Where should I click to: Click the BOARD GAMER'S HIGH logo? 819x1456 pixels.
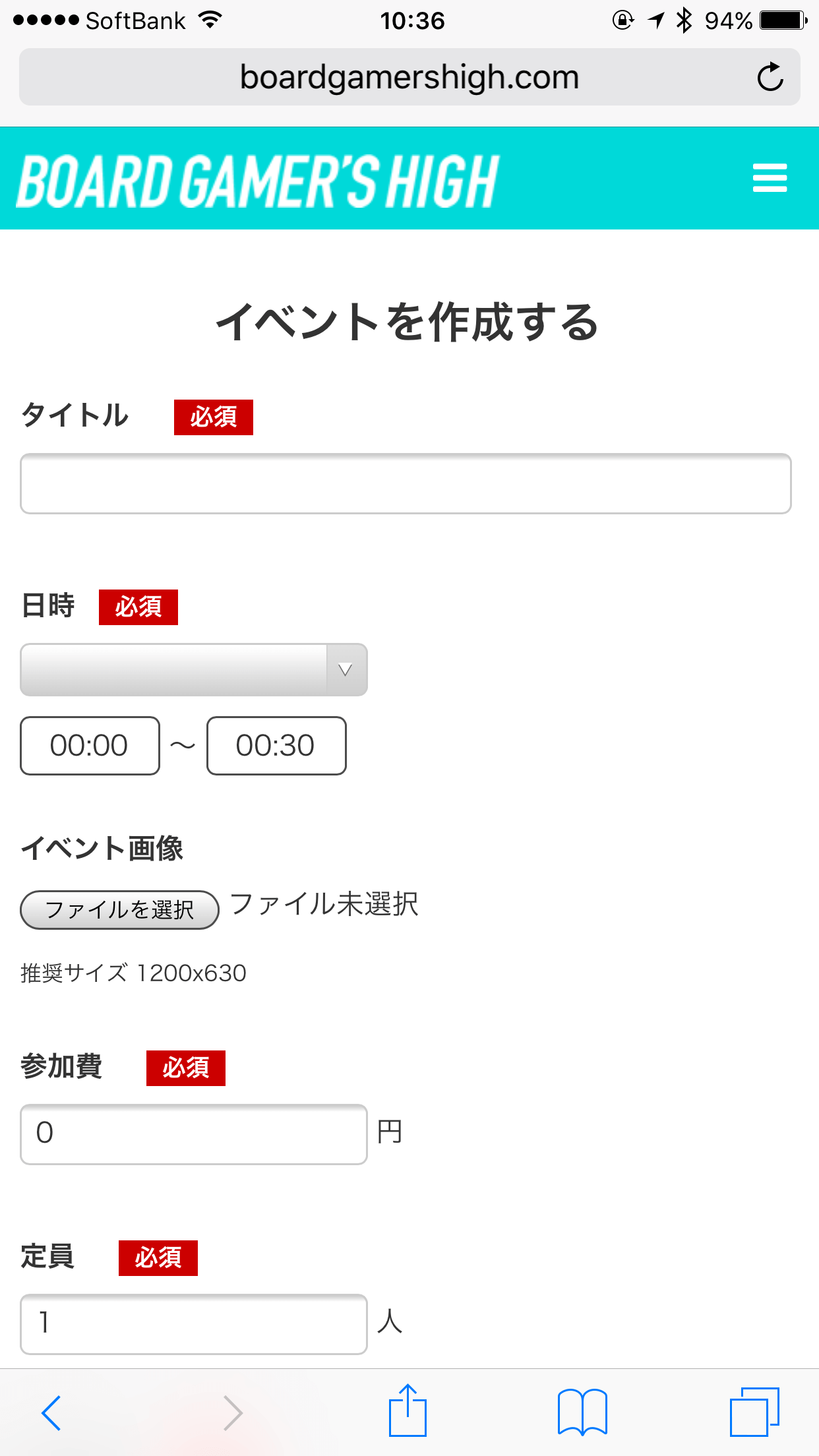258,180
